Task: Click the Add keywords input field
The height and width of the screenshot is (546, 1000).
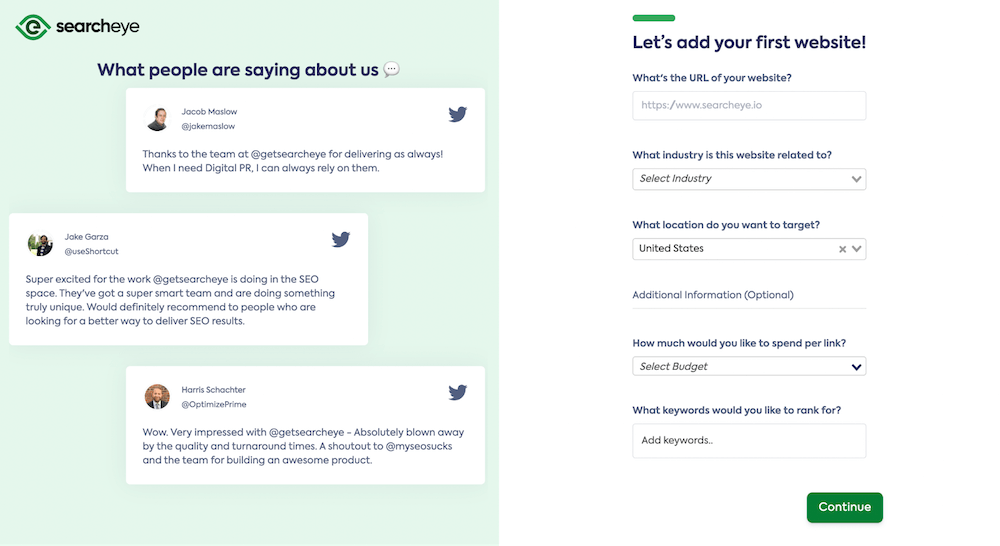Action: (749, 441)
